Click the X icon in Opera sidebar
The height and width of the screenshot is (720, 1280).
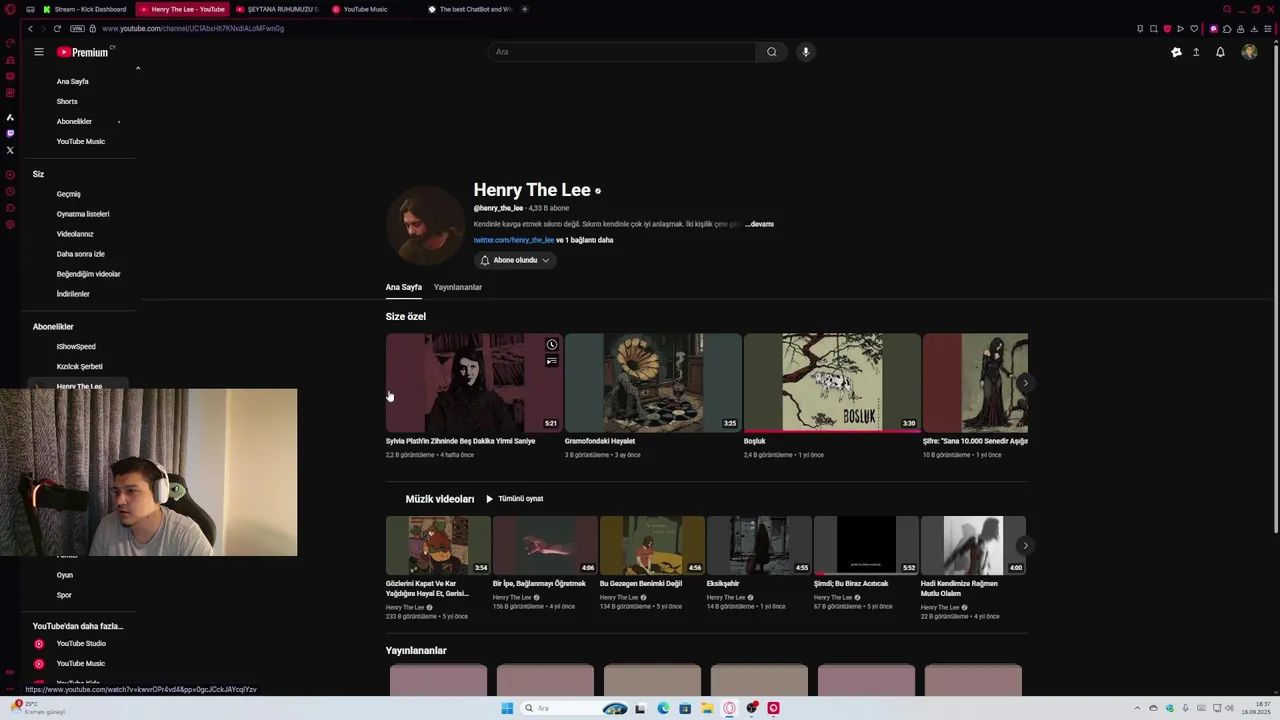tap(10, 150)
